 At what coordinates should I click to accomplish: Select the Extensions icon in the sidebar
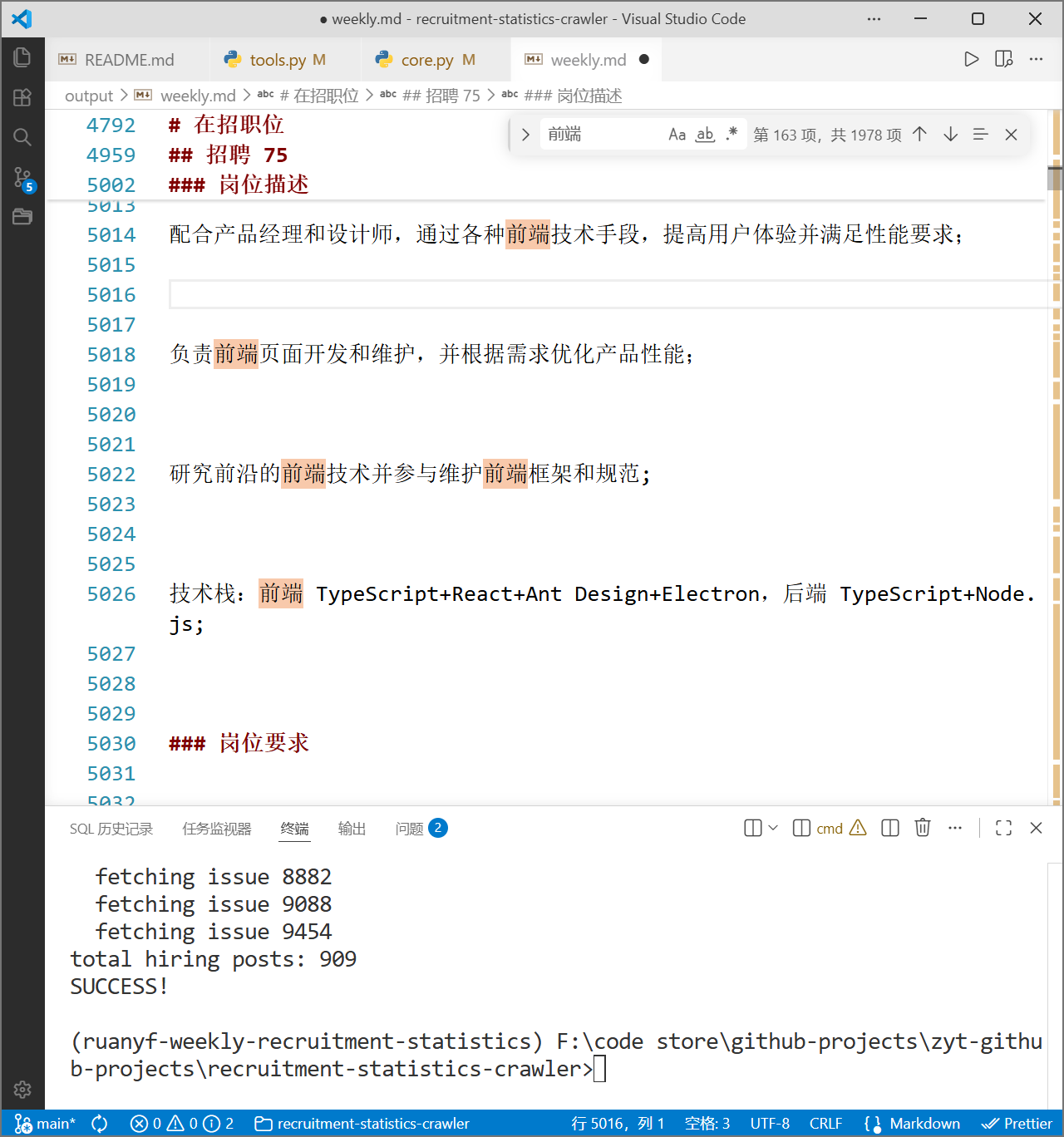coord(22,97)
